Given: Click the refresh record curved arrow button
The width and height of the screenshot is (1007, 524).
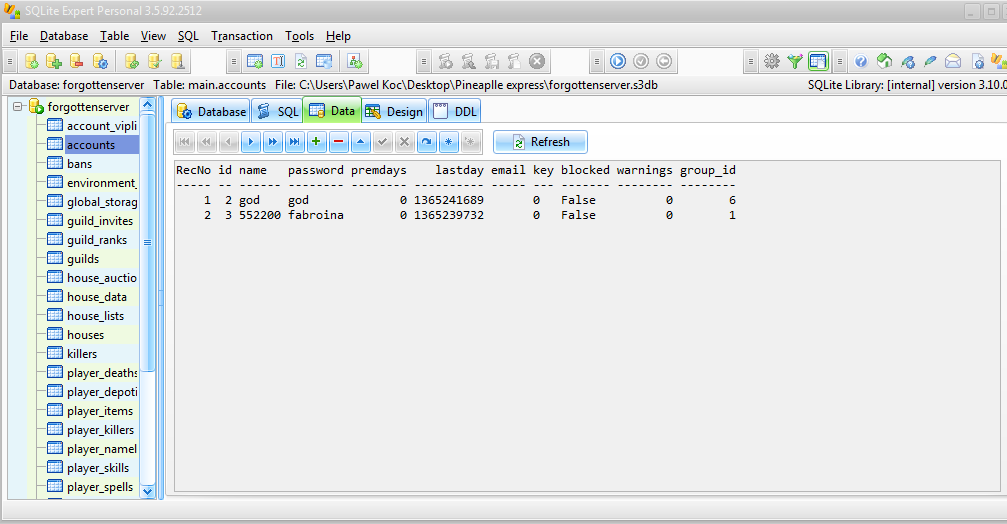Looking at the screenshot, I should [426, 142].
